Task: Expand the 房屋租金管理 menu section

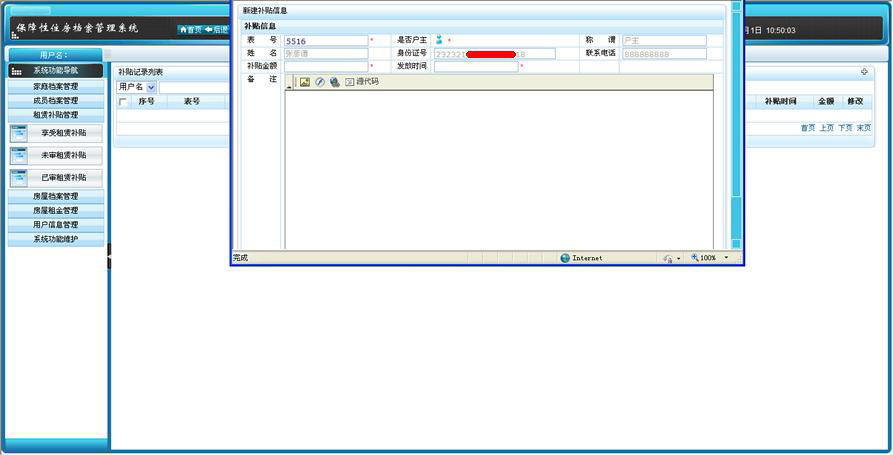Action: (x=56, y=211)
